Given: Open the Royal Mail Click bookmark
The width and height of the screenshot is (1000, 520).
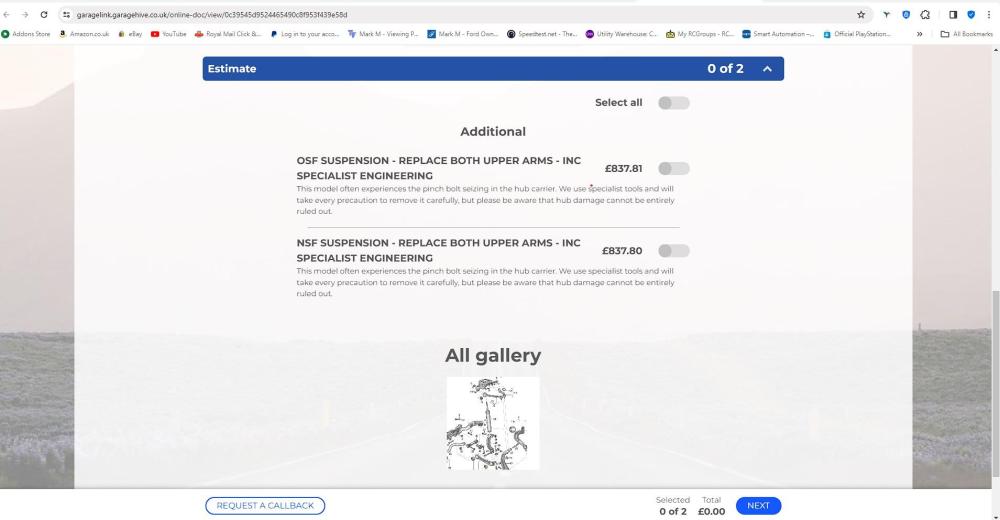Looking at the screenshot, I should coord(228,34).
